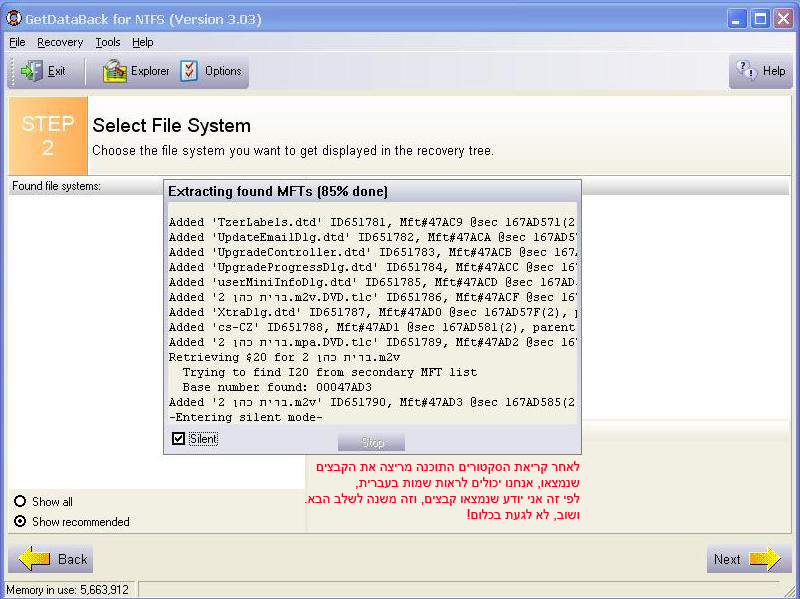
Task: Click 'Trying to find I20' log line
Action: pos(330,372)
